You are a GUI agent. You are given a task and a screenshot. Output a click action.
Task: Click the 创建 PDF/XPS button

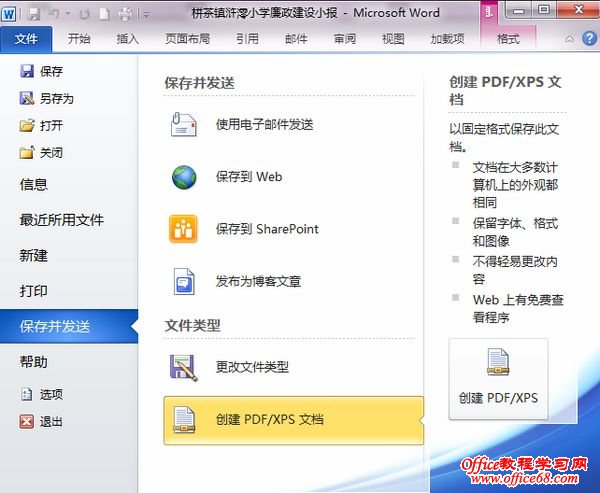point(499,379)
